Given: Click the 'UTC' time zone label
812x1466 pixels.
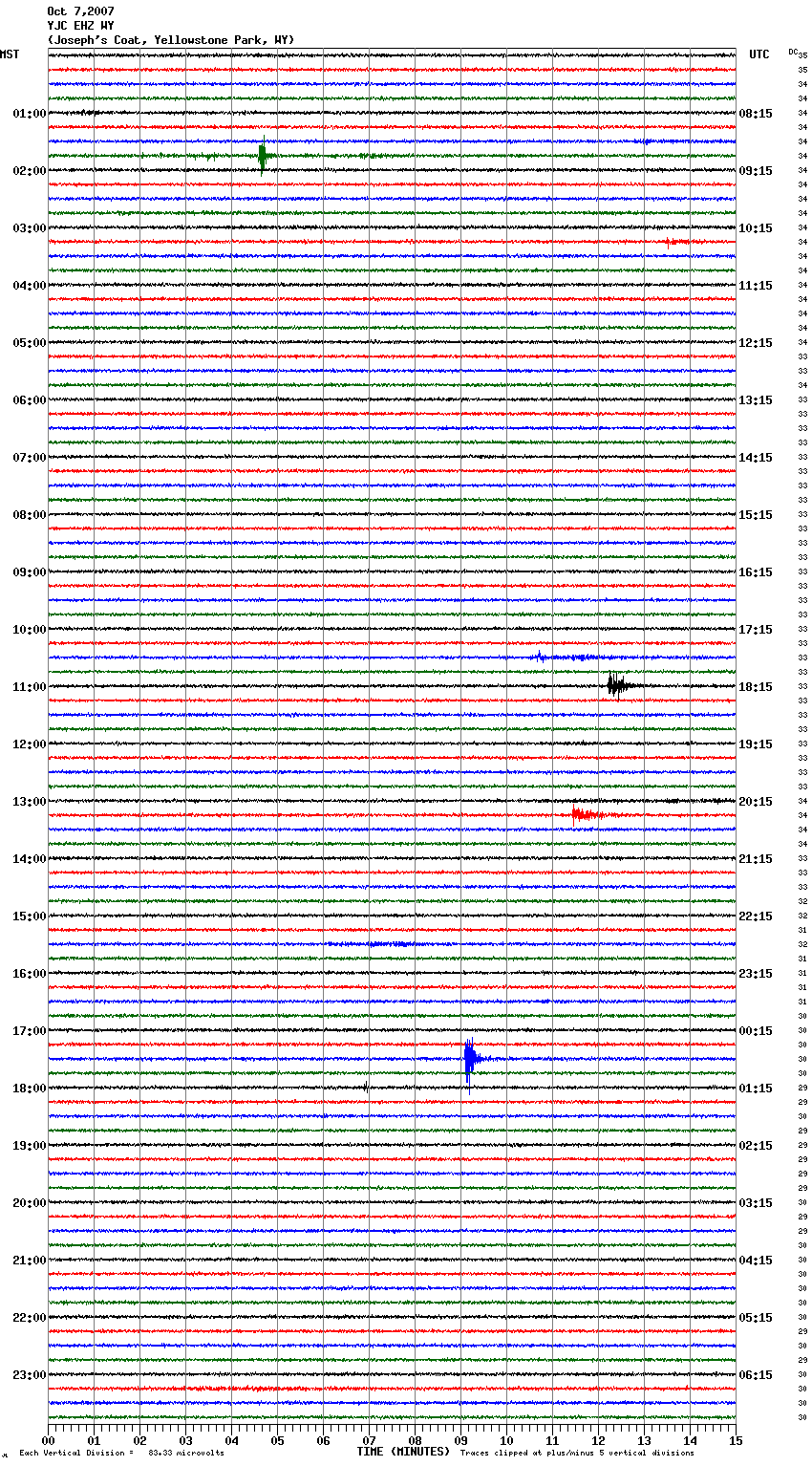Looking at the screenshot, I should coord(759,54).
